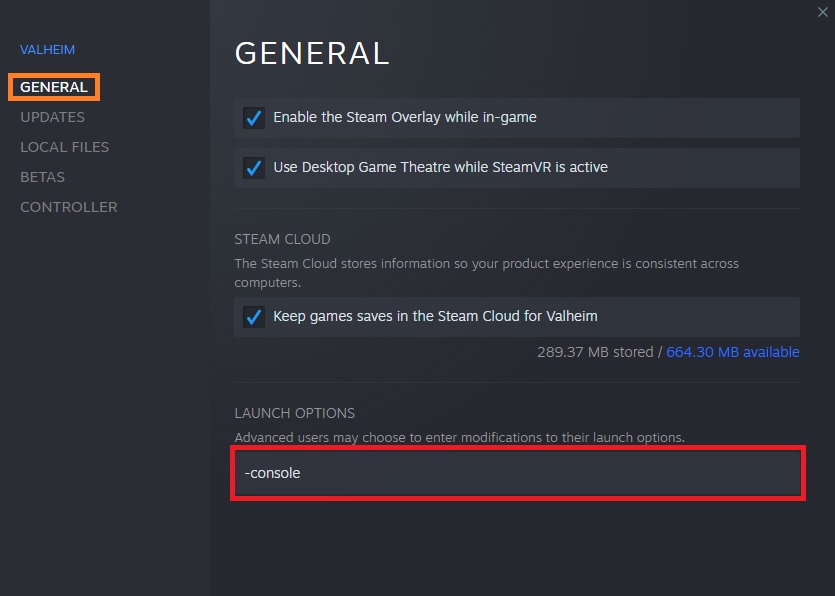
Task: Toggle the Desktop Game Theatre checkbox
Action: pyautogui.click(x=254, y=168)
